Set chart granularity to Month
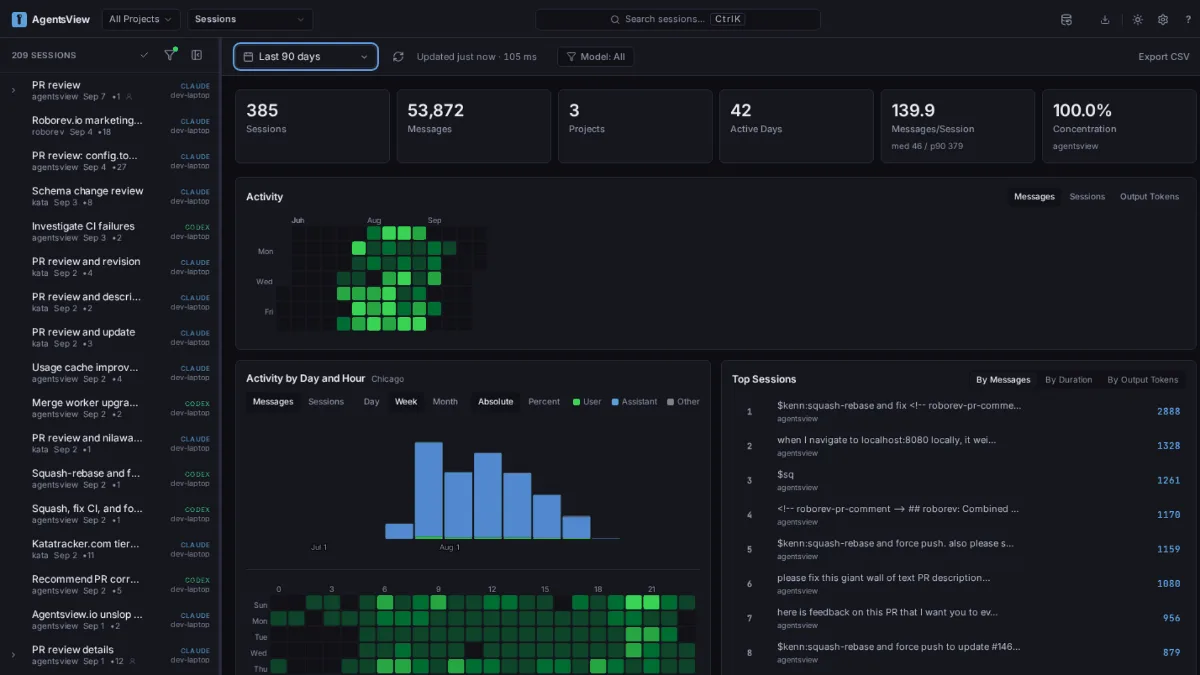1200x675 pixels. [x=445, y=402]
